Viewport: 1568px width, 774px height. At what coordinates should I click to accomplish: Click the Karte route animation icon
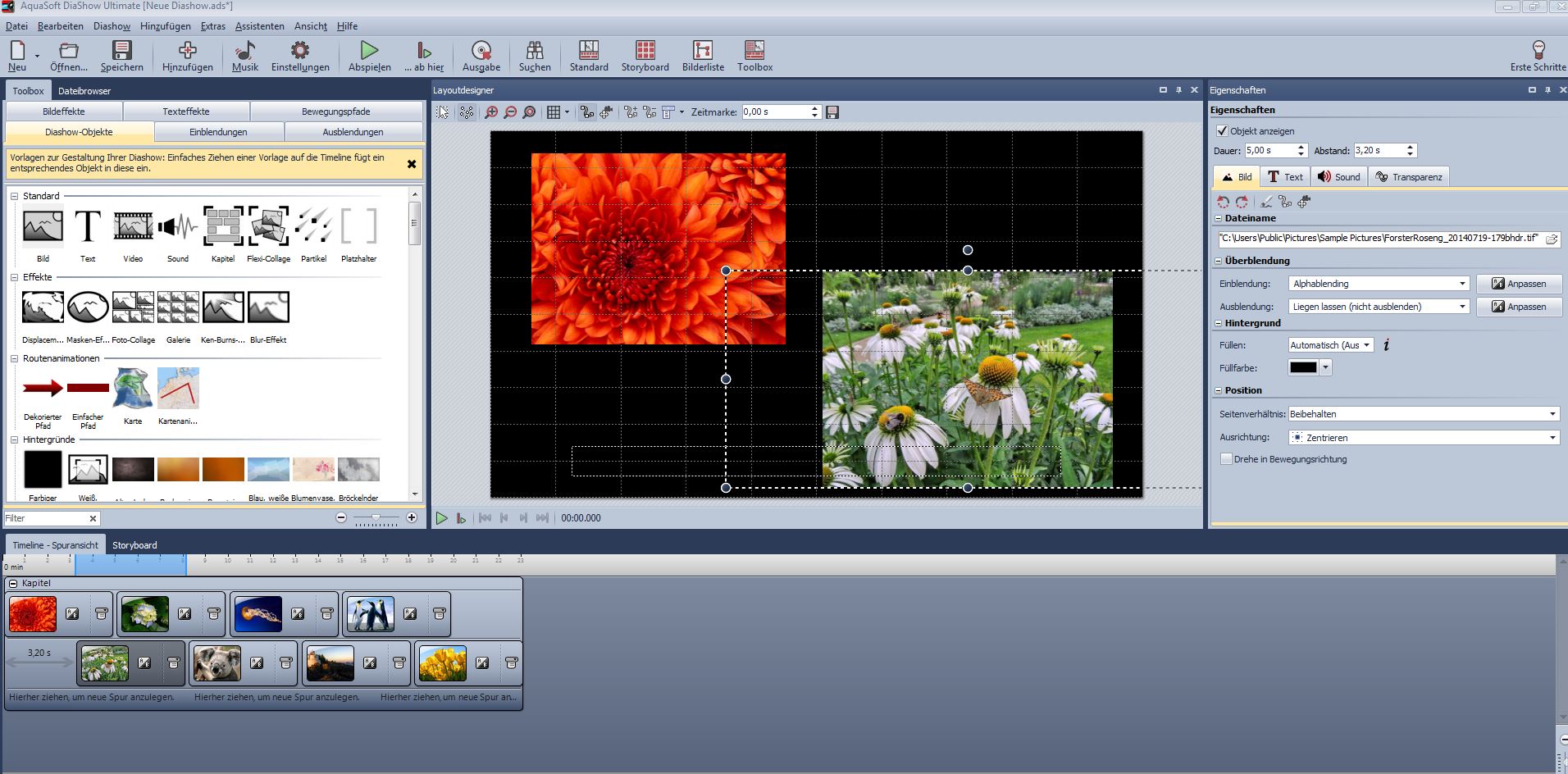tap(133, 389)
